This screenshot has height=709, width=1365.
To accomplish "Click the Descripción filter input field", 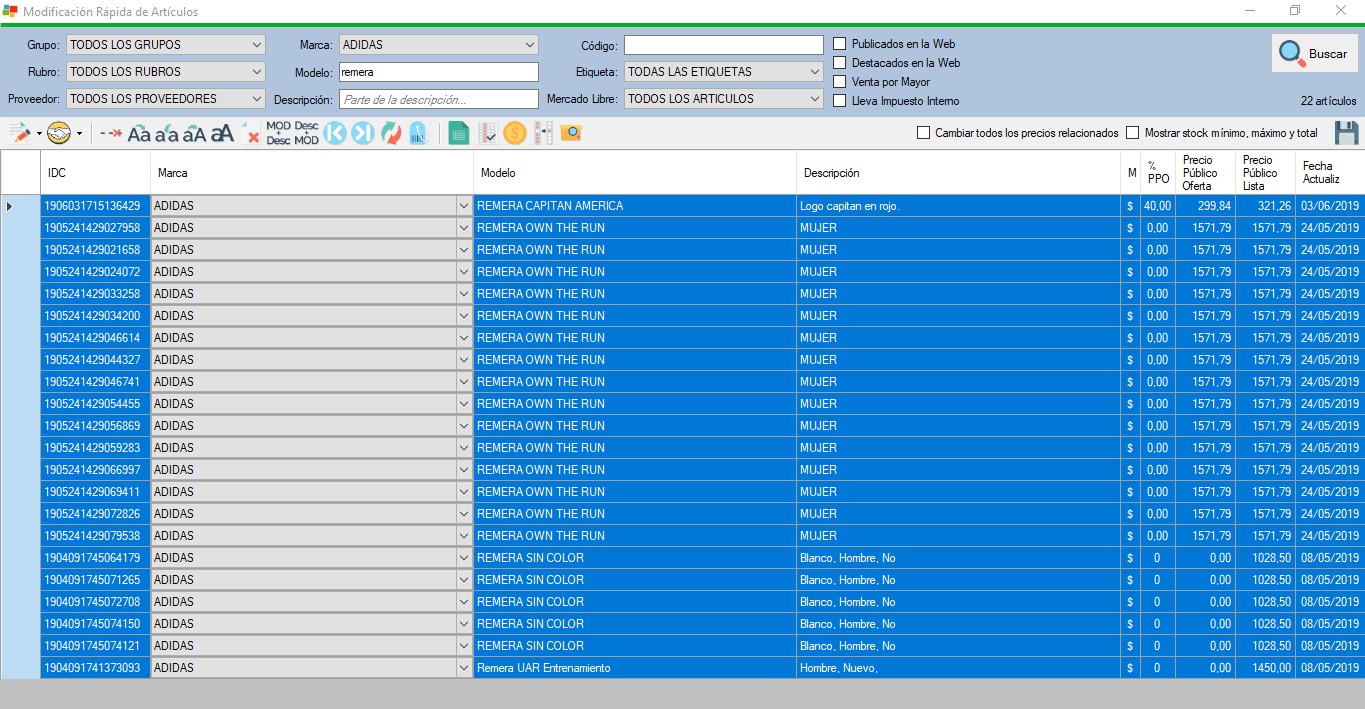I will (439, 99).
